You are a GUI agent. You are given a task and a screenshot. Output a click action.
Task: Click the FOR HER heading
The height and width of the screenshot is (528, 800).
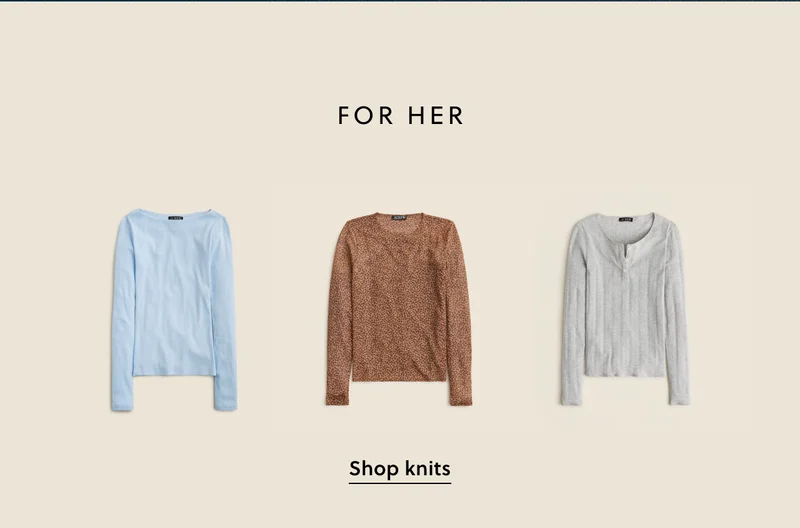click(401, 115)
